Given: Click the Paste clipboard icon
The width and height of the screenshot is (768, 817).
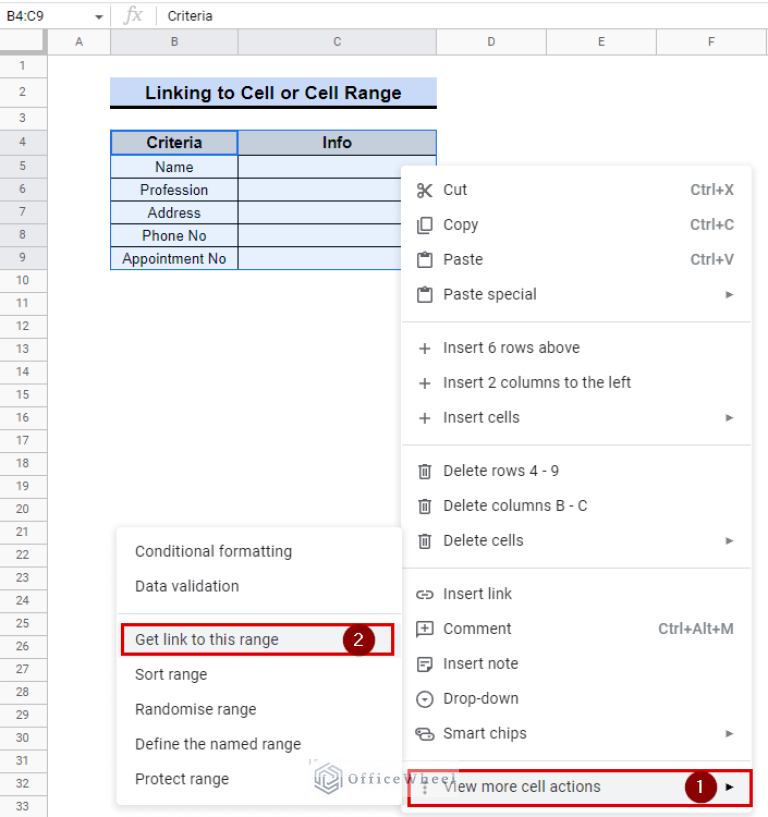Looking at the screenshot, I should 424,259.
